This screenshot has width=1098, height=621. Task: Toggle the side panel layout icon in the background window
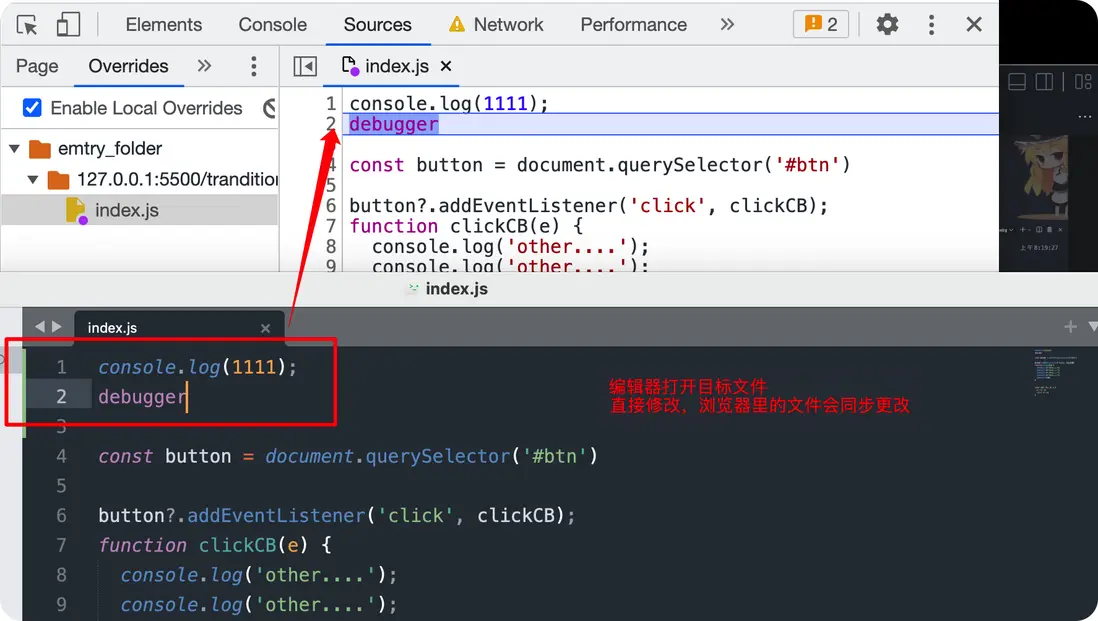pyautogui.click(x=1044, y=82)
